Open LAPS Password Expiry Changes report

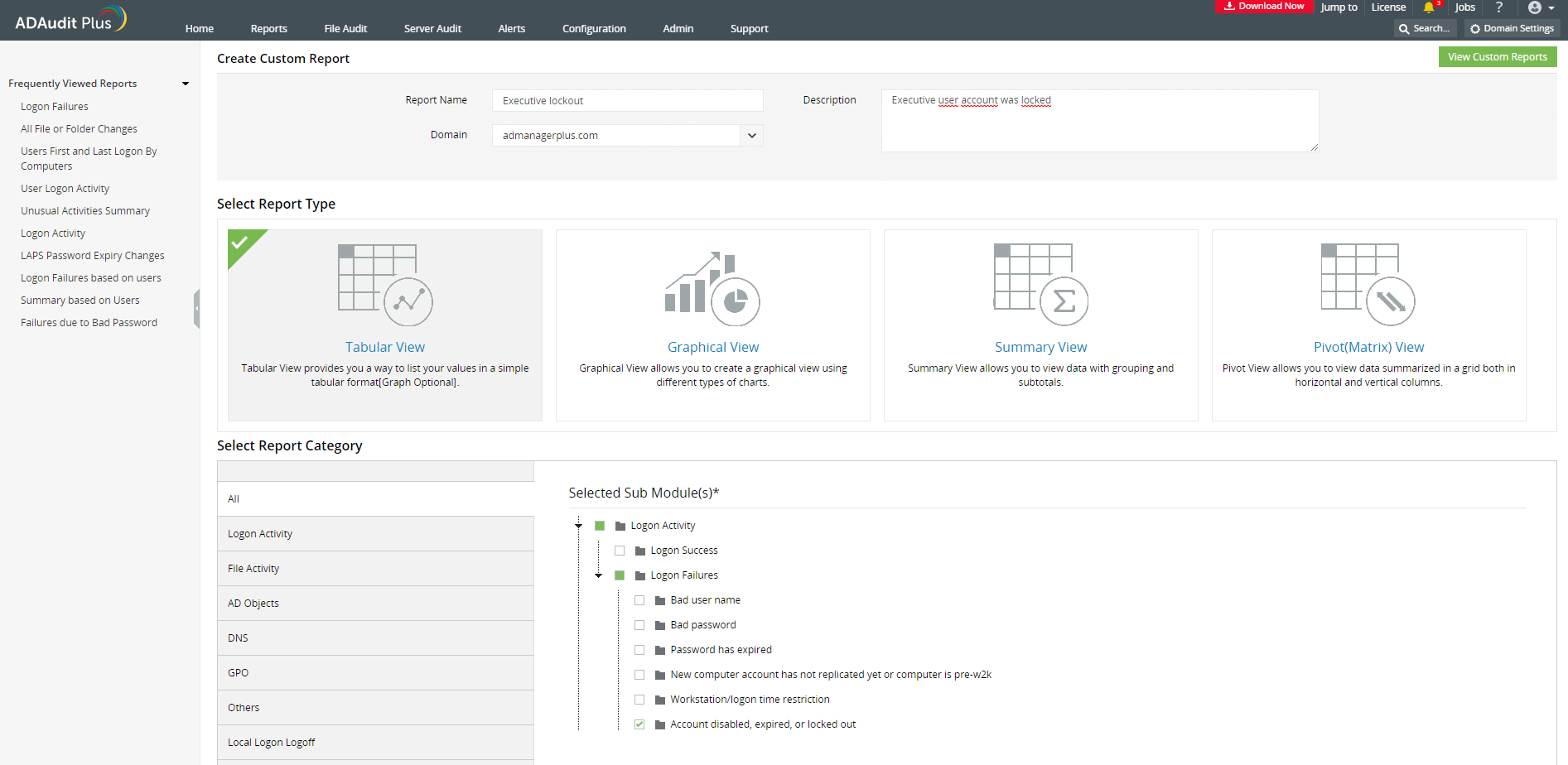click(93, 256)
